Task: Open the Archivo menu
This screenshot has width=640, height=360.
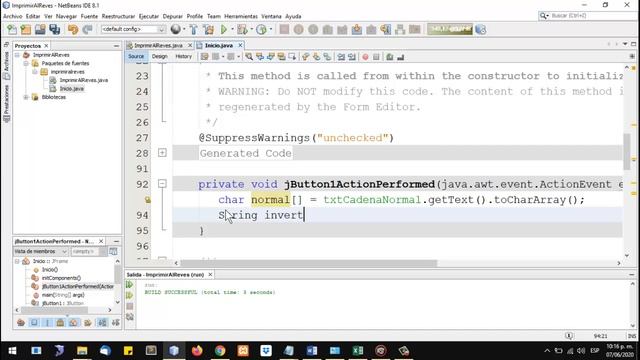Action: coord(13,16)
